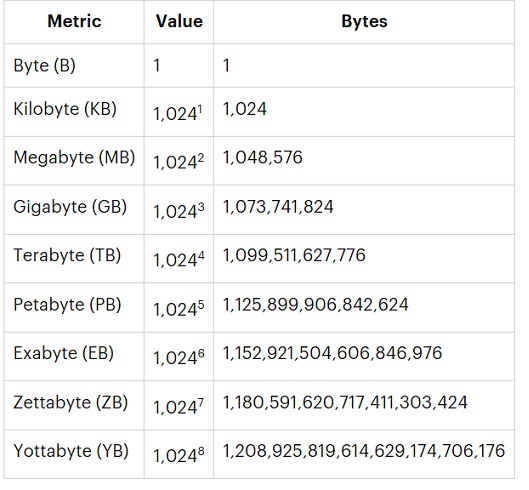The width and height of the screenshot is (529, 490).
Task: Click the 1,099,511,627,776 bytes value
Action: click(x=294, y=255)
